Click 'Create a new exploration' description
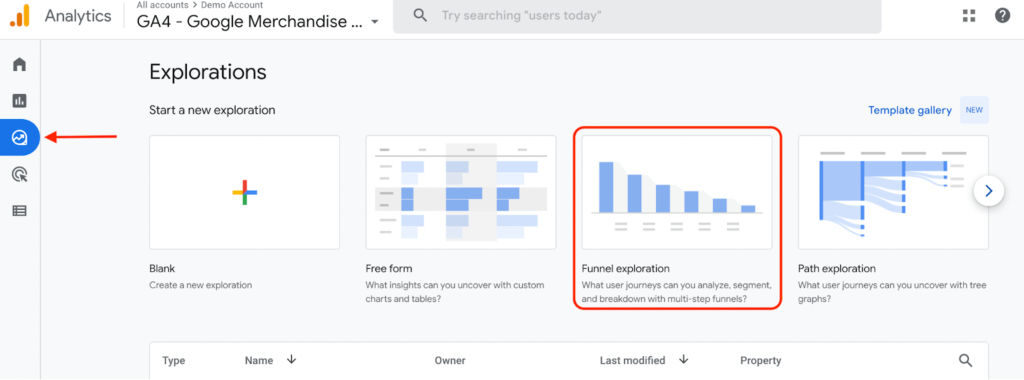 200,285
